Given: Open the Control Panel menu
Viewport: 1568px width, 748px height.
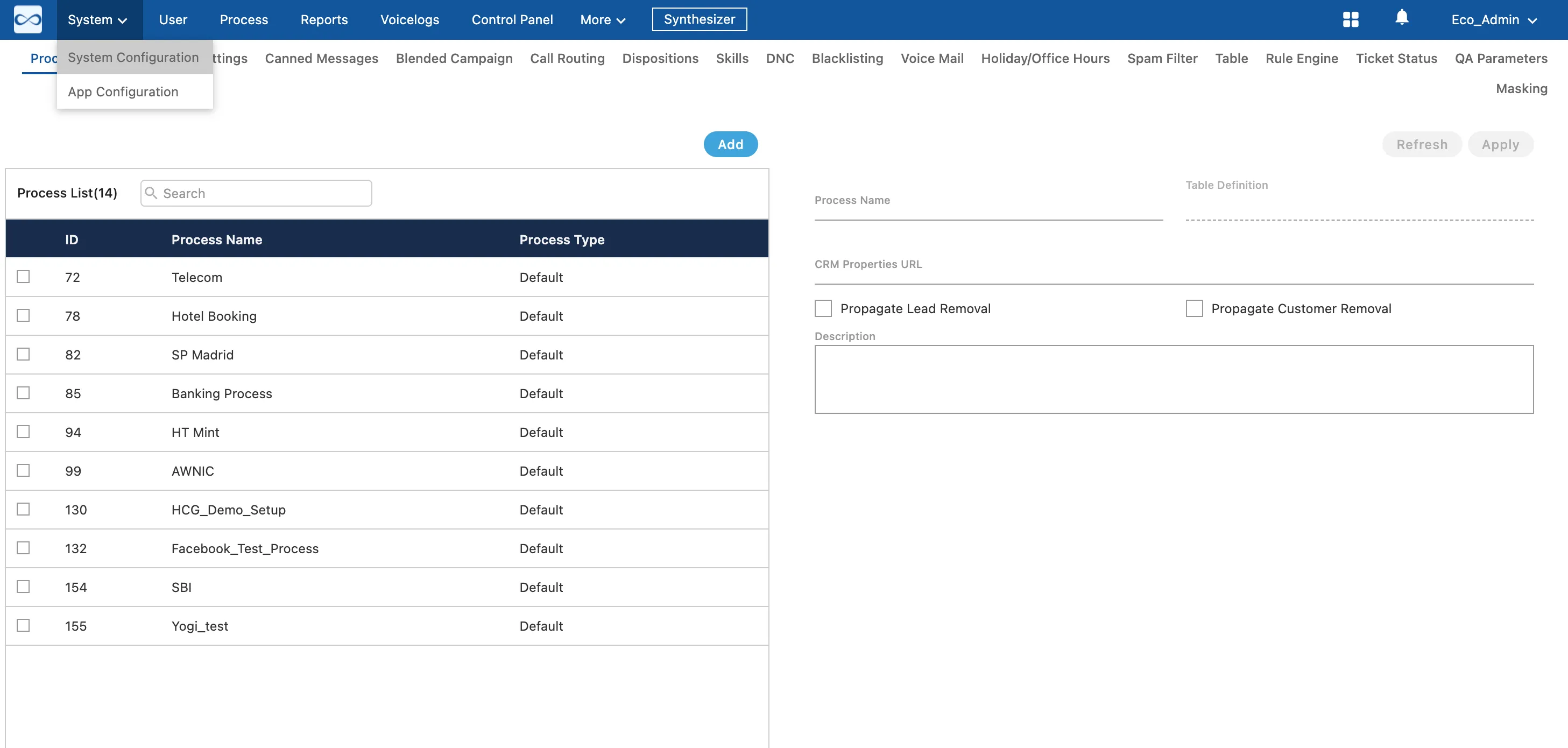Looking at the screenshot, I should tap(512, 19).
